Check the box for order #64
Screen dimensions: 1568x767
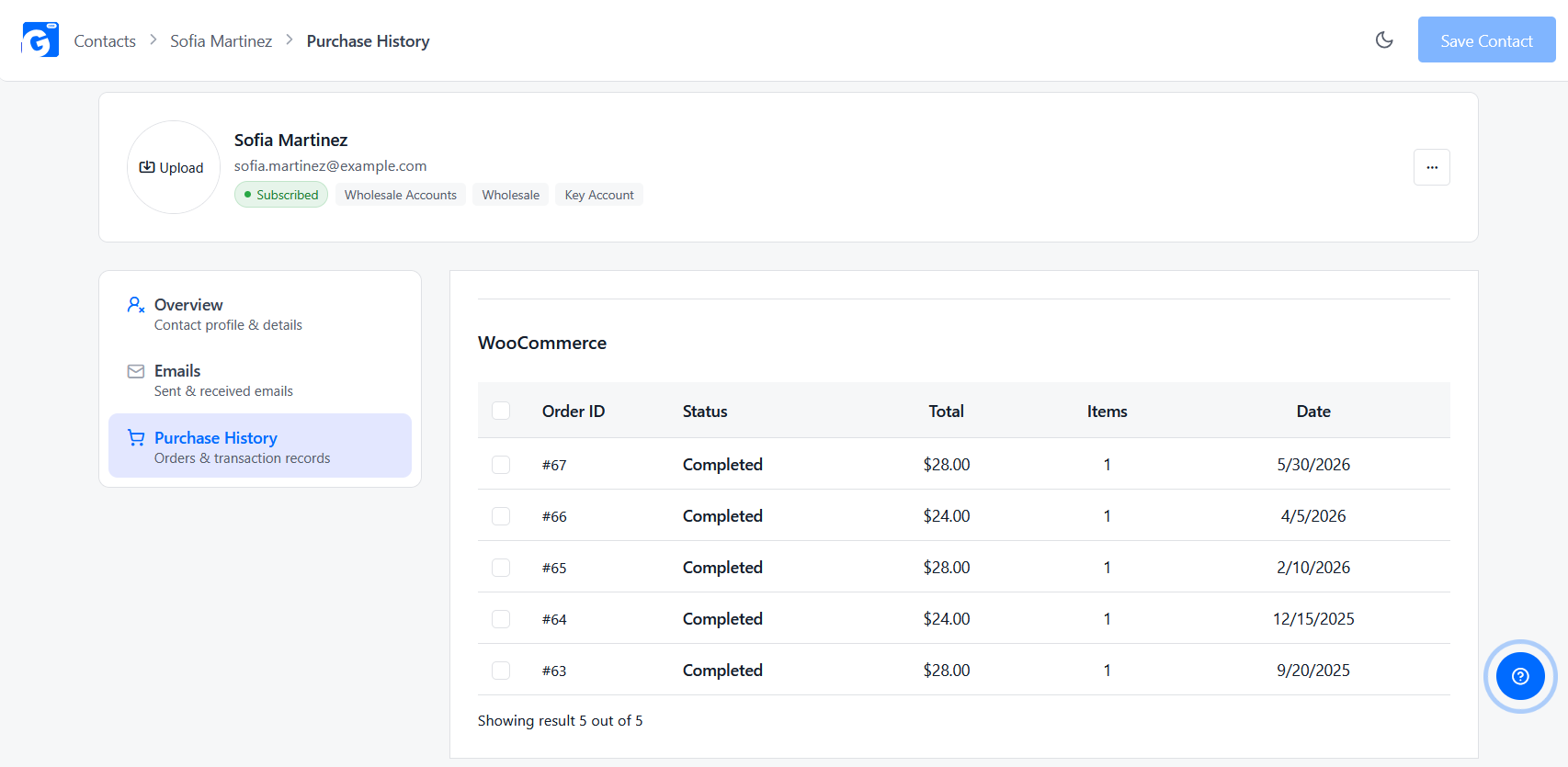coord(501,619)
